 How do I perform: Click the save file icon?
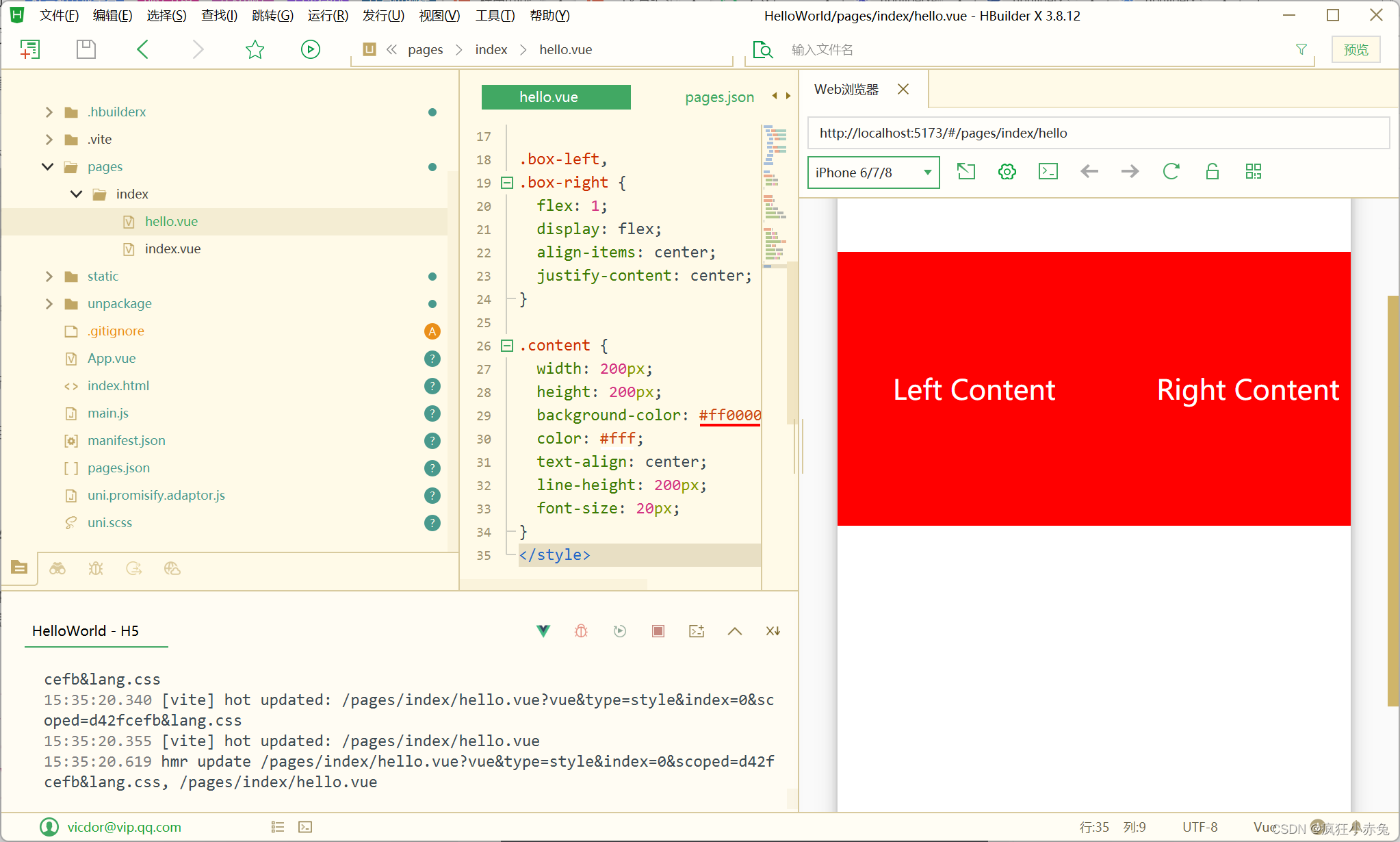click(86, 49)
